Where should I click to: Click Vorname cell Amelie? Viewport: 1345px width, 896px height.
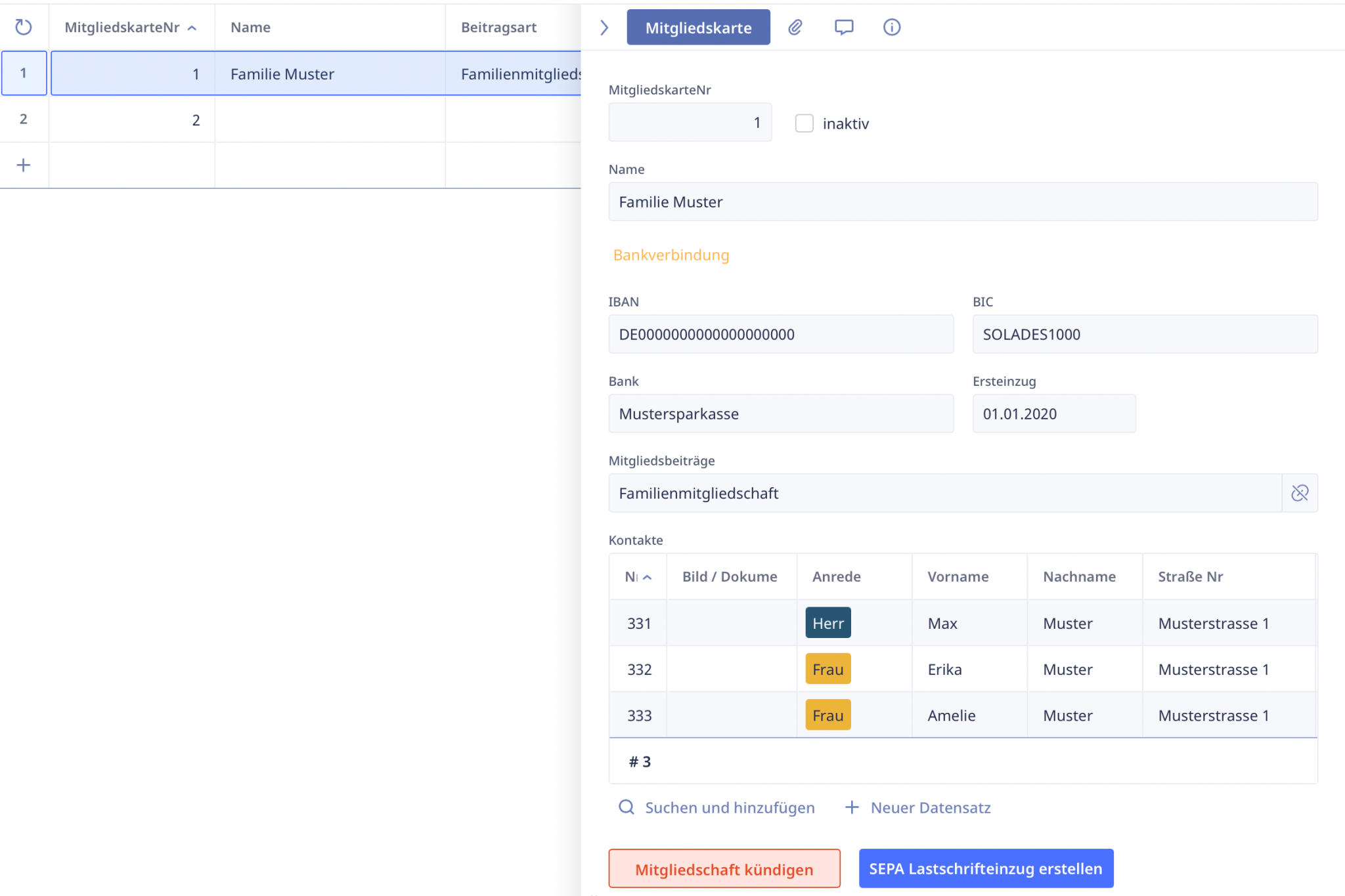[x=969, y=715]
